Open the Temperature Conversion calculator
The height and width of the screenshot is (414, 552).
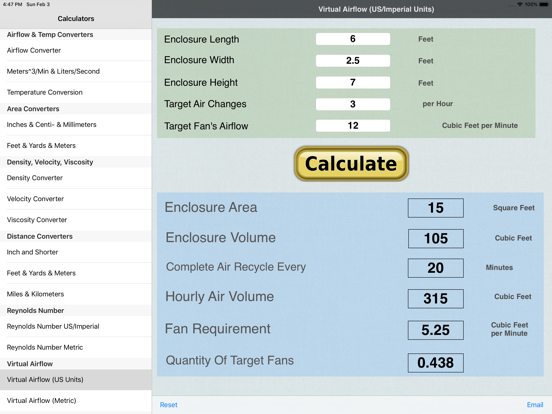76,93
